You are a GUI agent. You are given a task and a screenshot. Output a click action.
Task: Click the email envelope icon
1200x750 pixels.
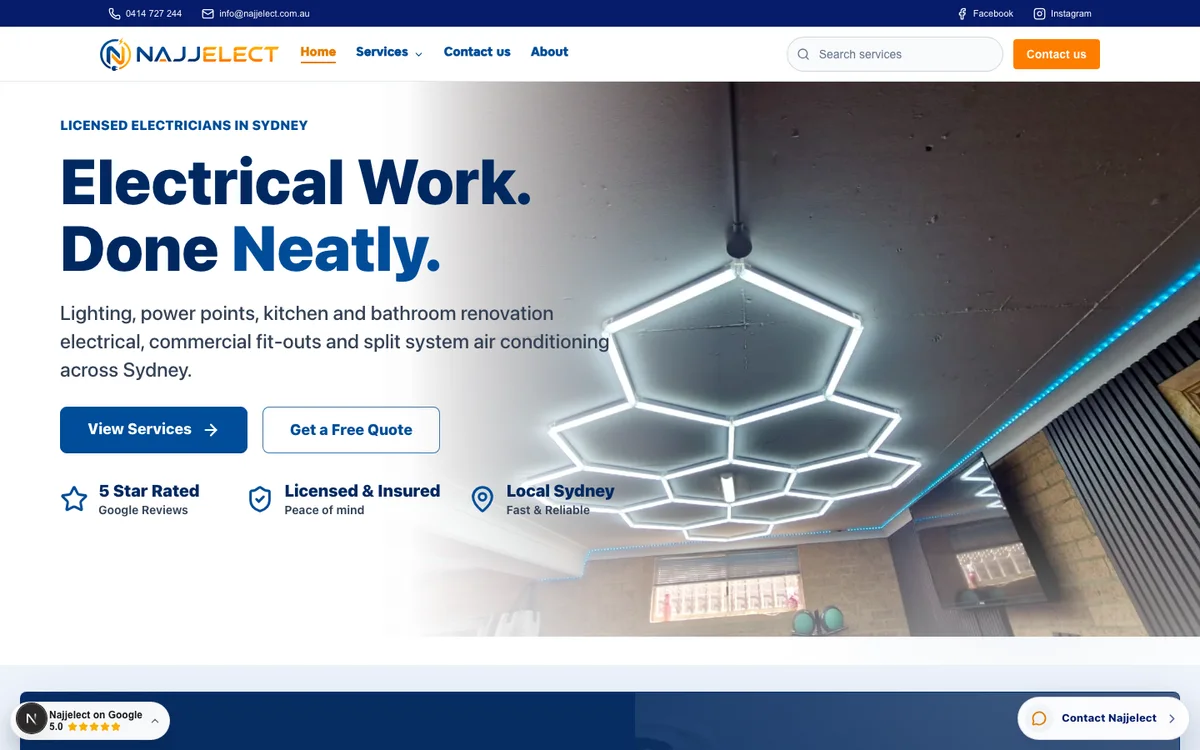[208, 14]
